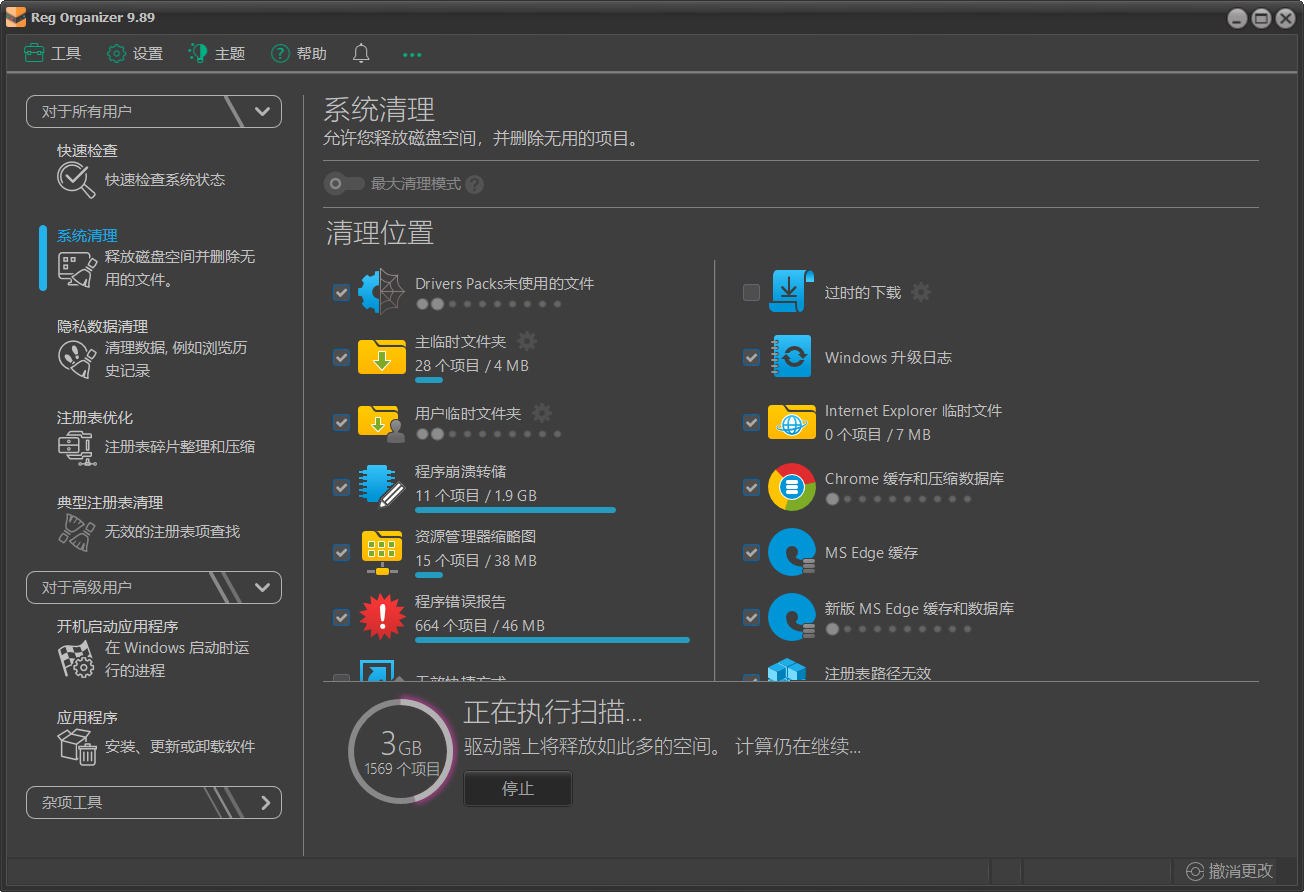The width and height of the screenshot is (1304, 892).
Task: Open settings gear next to 主临时文件夹
Action: tap(527, 341)
